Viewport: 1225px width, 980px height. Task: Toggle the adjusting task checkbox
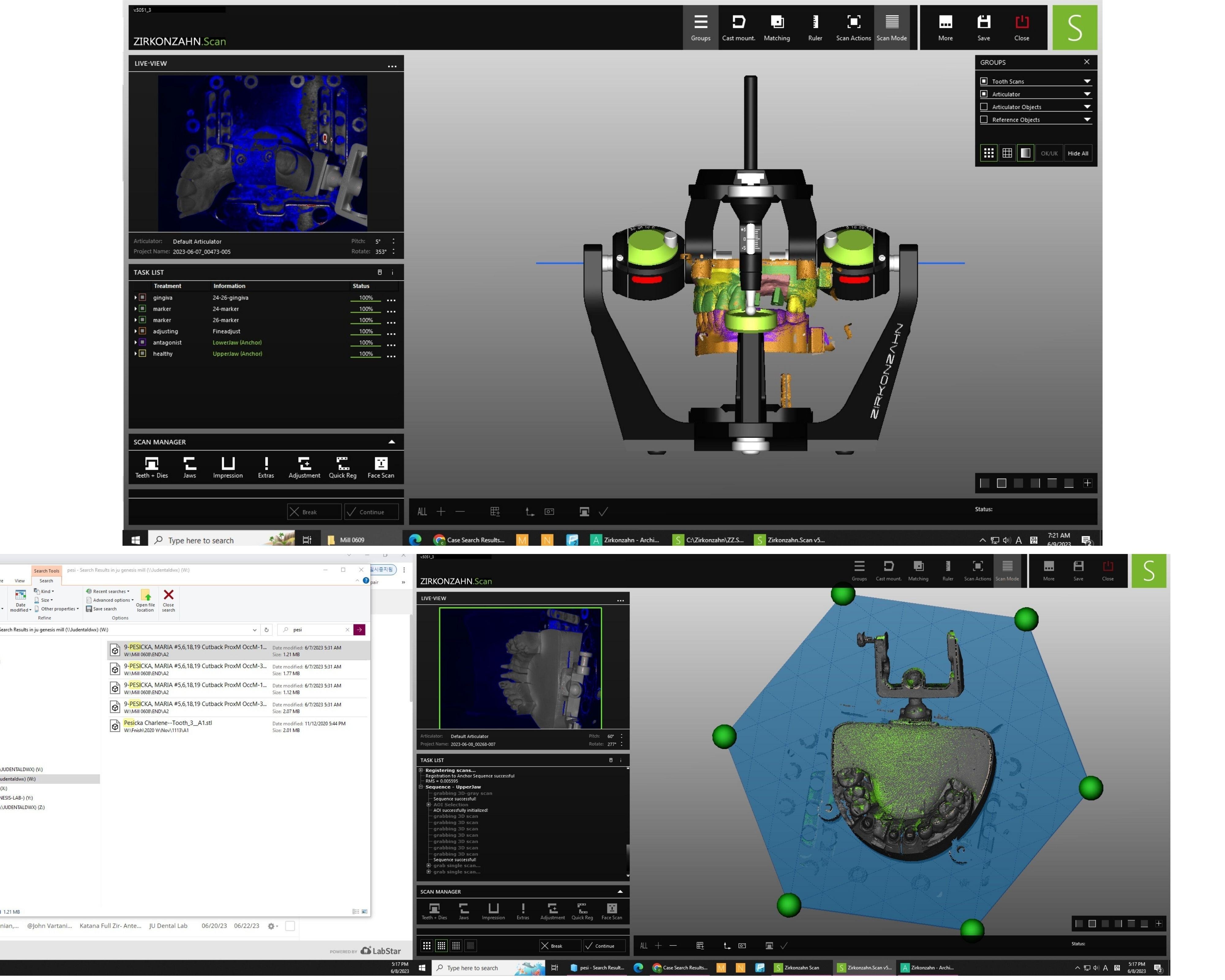pyautogui.click(x=143, y=331)
